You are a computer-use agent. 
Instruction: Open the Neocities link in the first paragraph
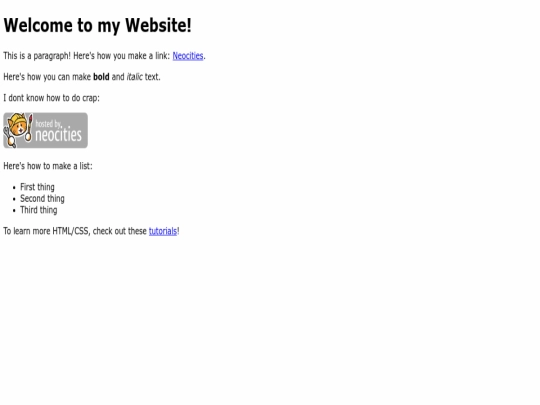(188, 56)
